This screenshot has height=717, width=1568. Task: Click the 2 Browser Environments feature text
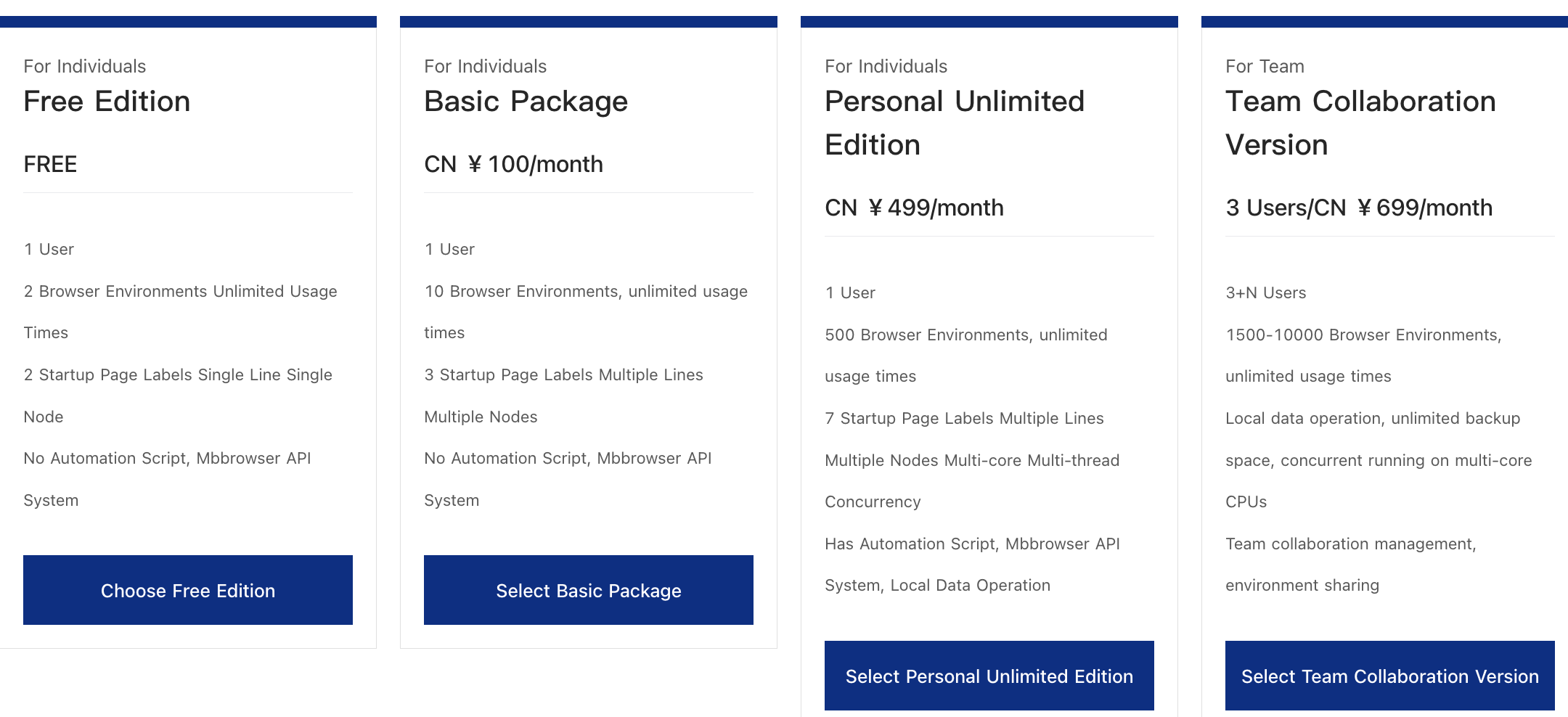click(x=180, y=291)
